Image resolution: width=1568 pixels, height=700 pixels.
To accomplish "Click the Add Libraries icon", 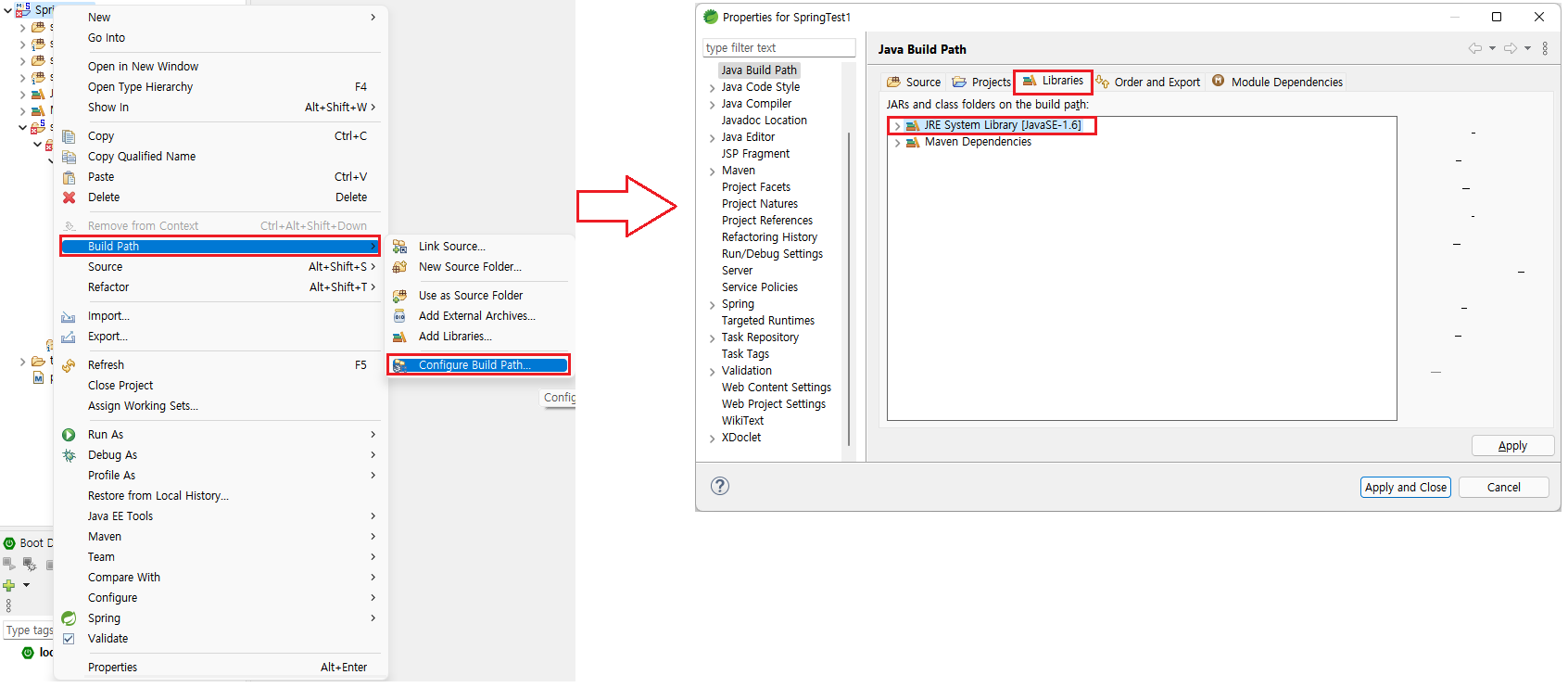I will click(x=399, y=337).
